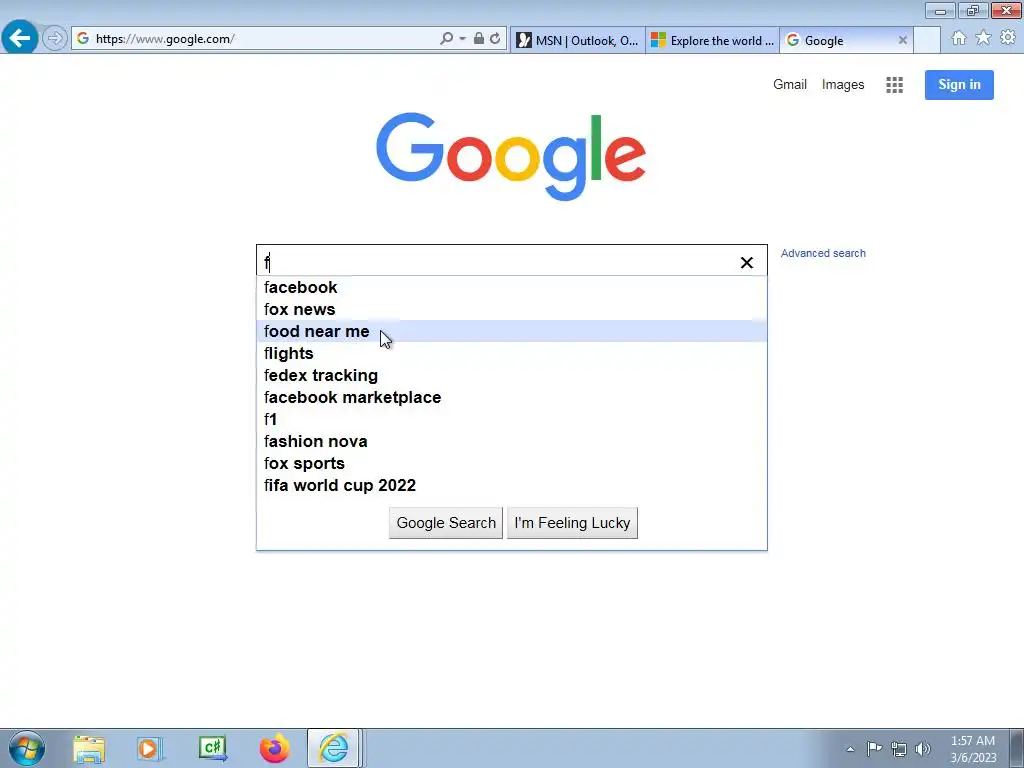Open a new blank tab
This screenshot has width=1024, height=768.
pyautogui.click(x=926, y=40)
